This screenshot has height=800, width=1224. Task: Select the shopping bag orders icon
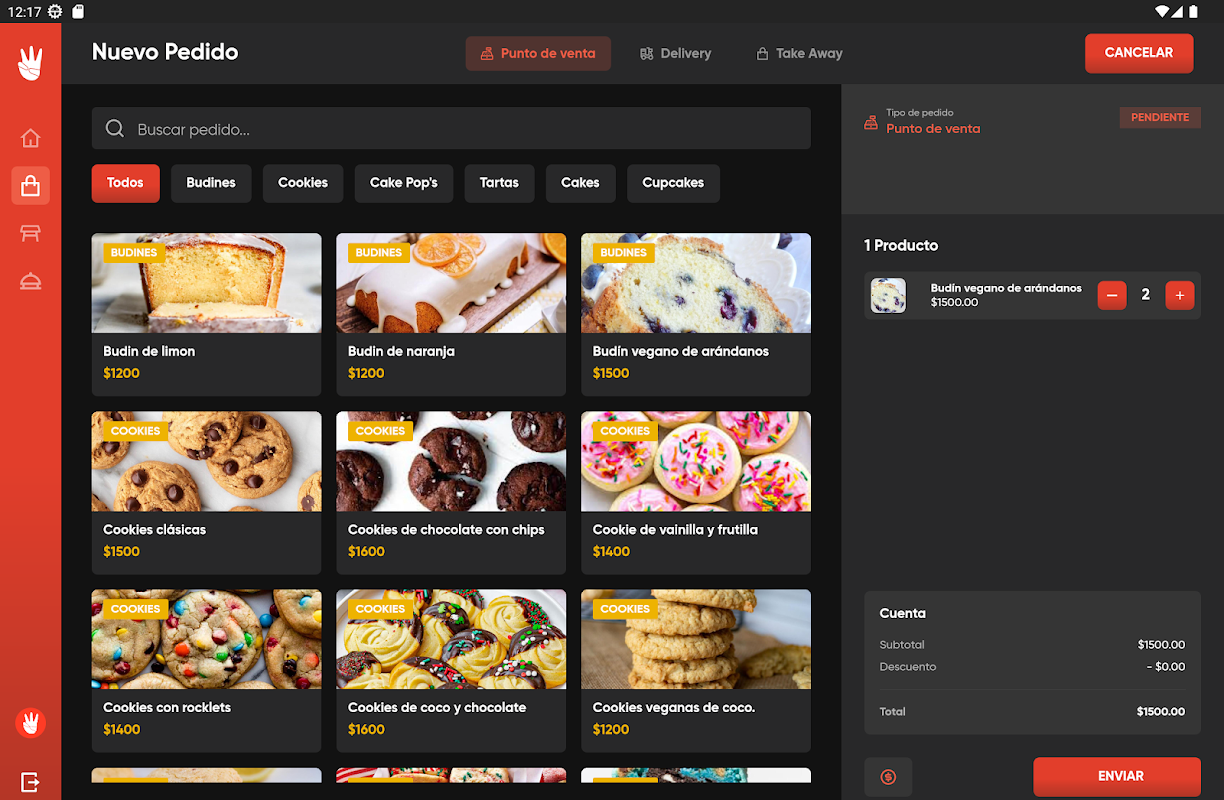30,186
